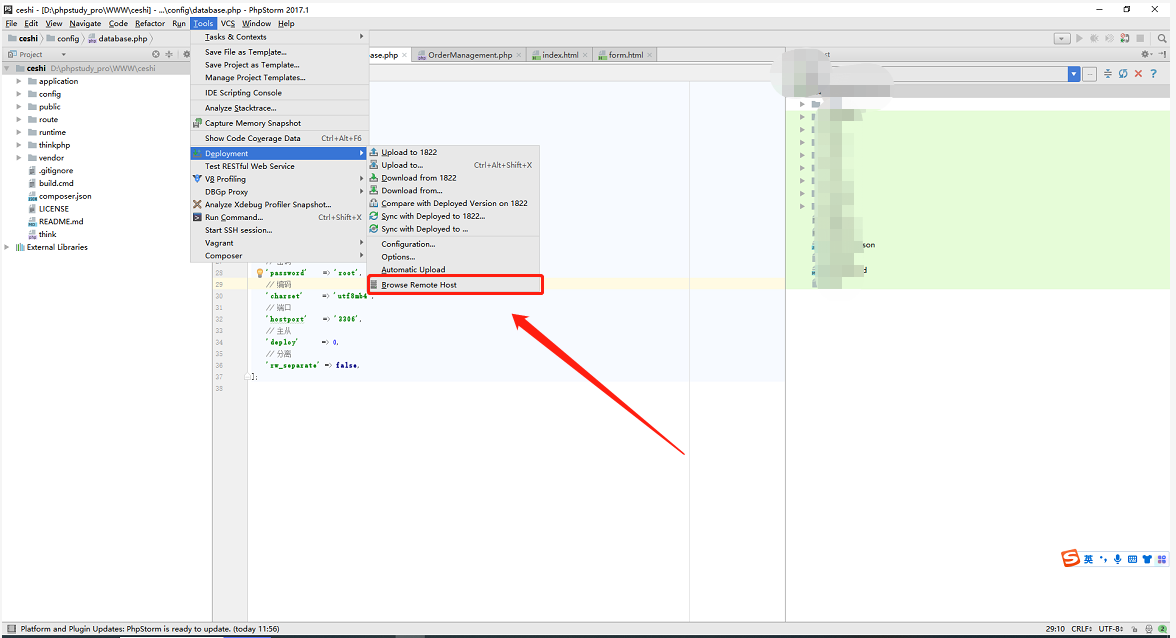
Task: Open Project view dropdown
Action: click(64, 55)
